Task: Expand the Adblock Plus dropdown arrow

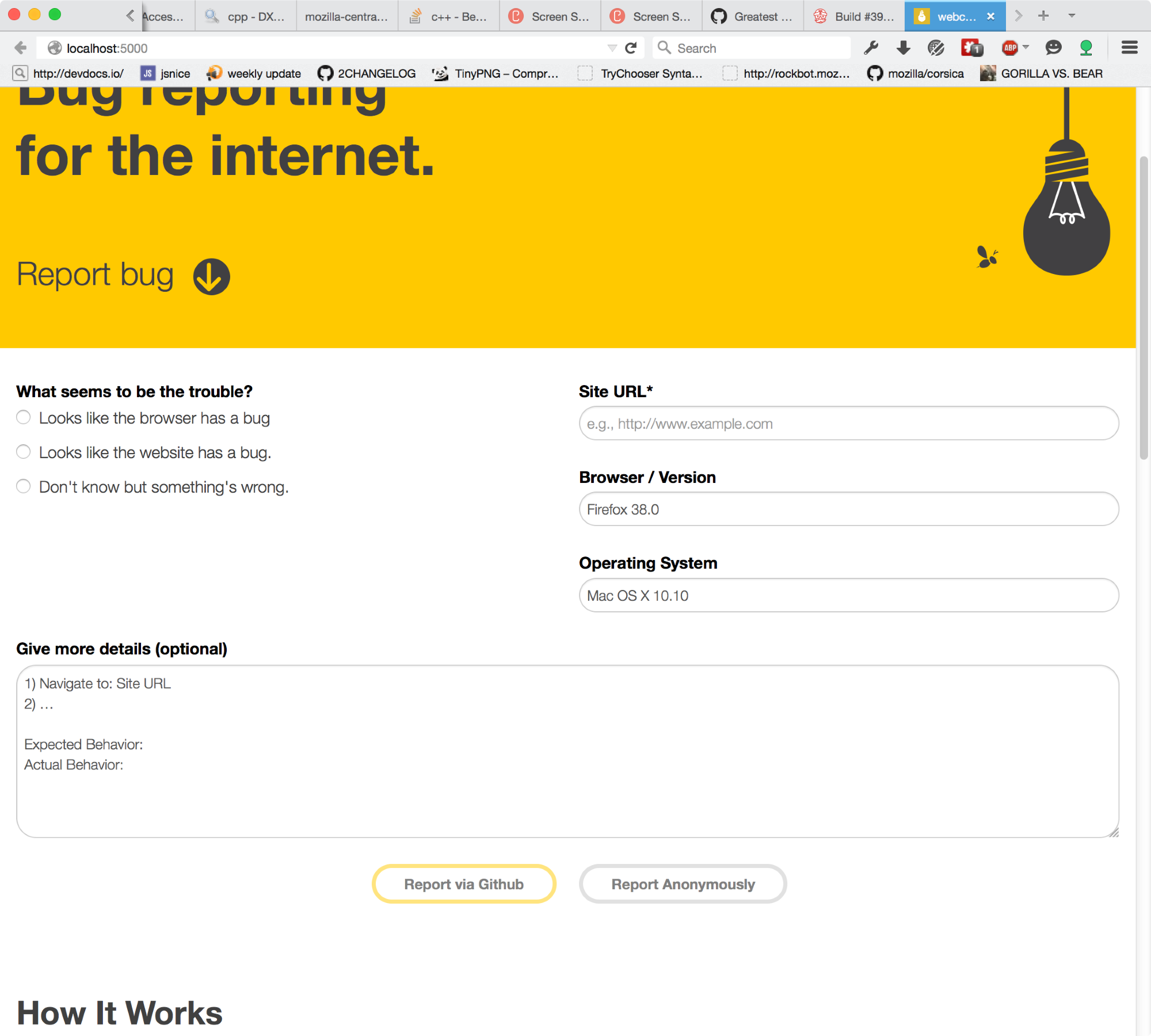Action: pyautogui.click(x=1026, y=47)
